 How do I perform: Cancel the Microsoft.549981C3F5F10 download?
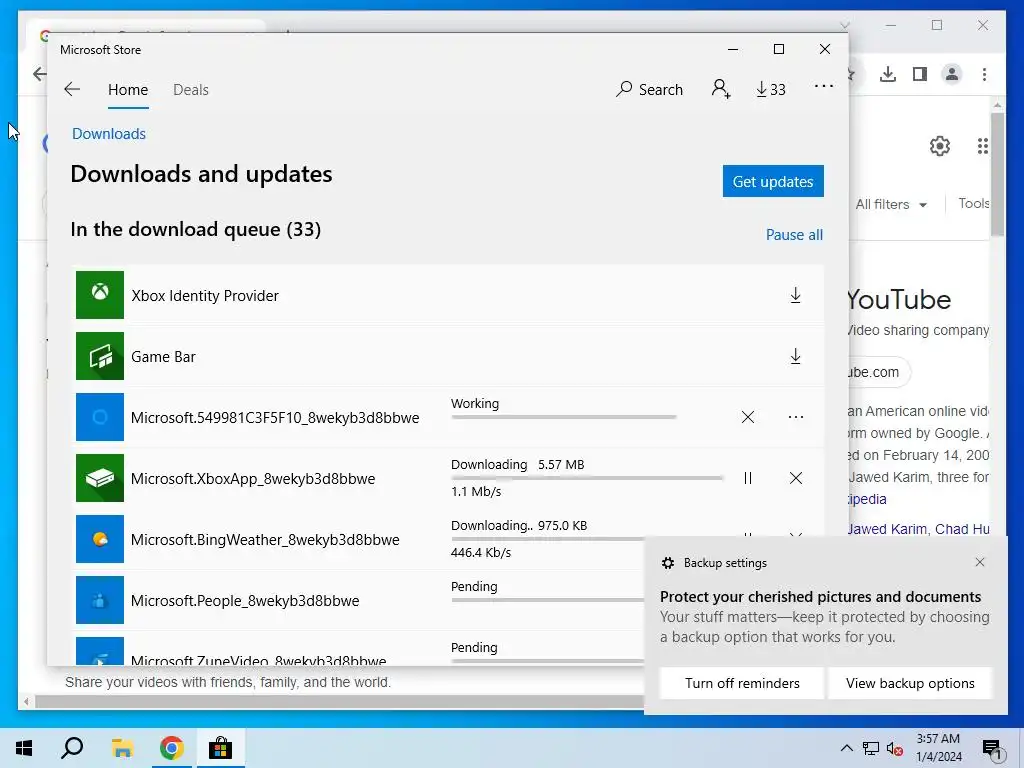tap(748, 417)
